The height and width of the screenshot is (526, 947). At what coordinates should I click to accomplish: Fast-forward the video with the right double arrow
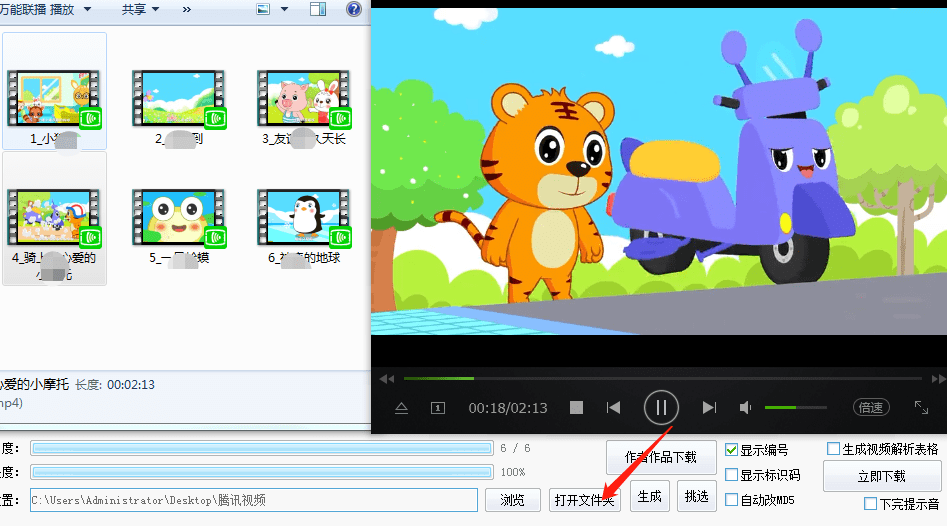coord(938,379)
